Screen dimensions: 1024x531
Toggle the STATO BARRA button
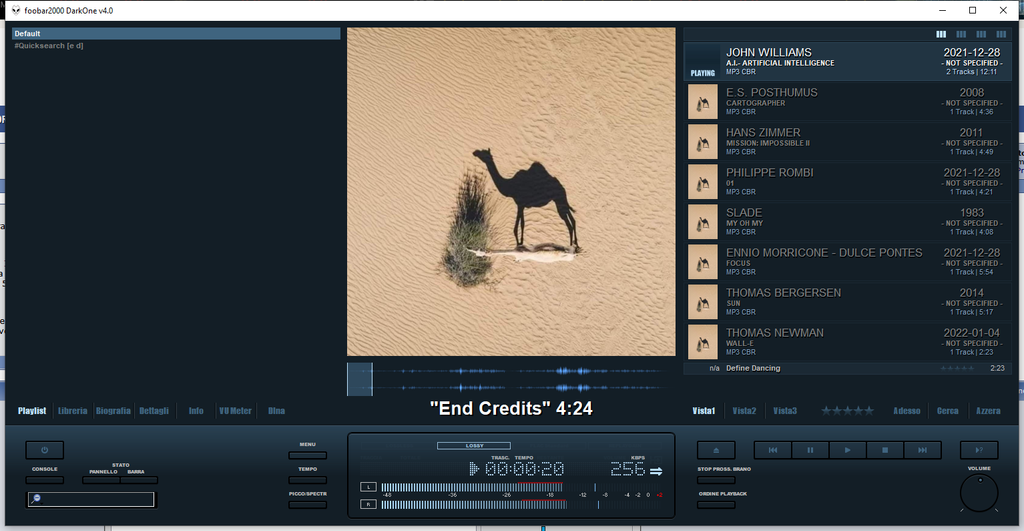pyautogui.click(x=139, y=480)
